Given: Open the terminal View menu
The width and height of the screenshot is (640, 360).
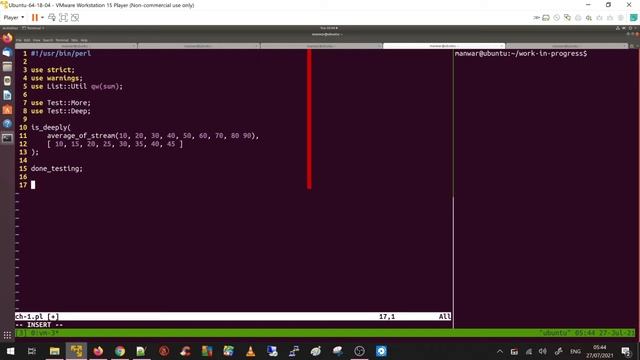Looking at the screenshot, I should (x=37, y=40).
